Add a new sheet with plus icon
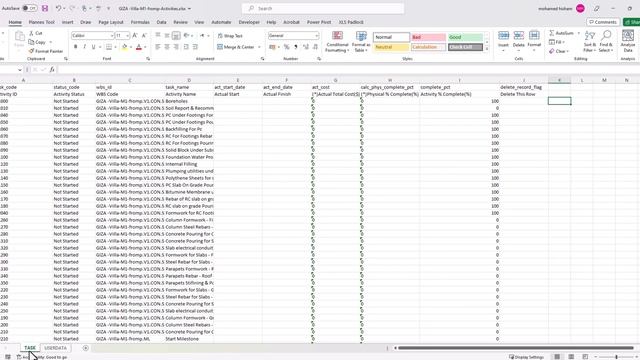640x360 pixels. click(x=85, y=348)
